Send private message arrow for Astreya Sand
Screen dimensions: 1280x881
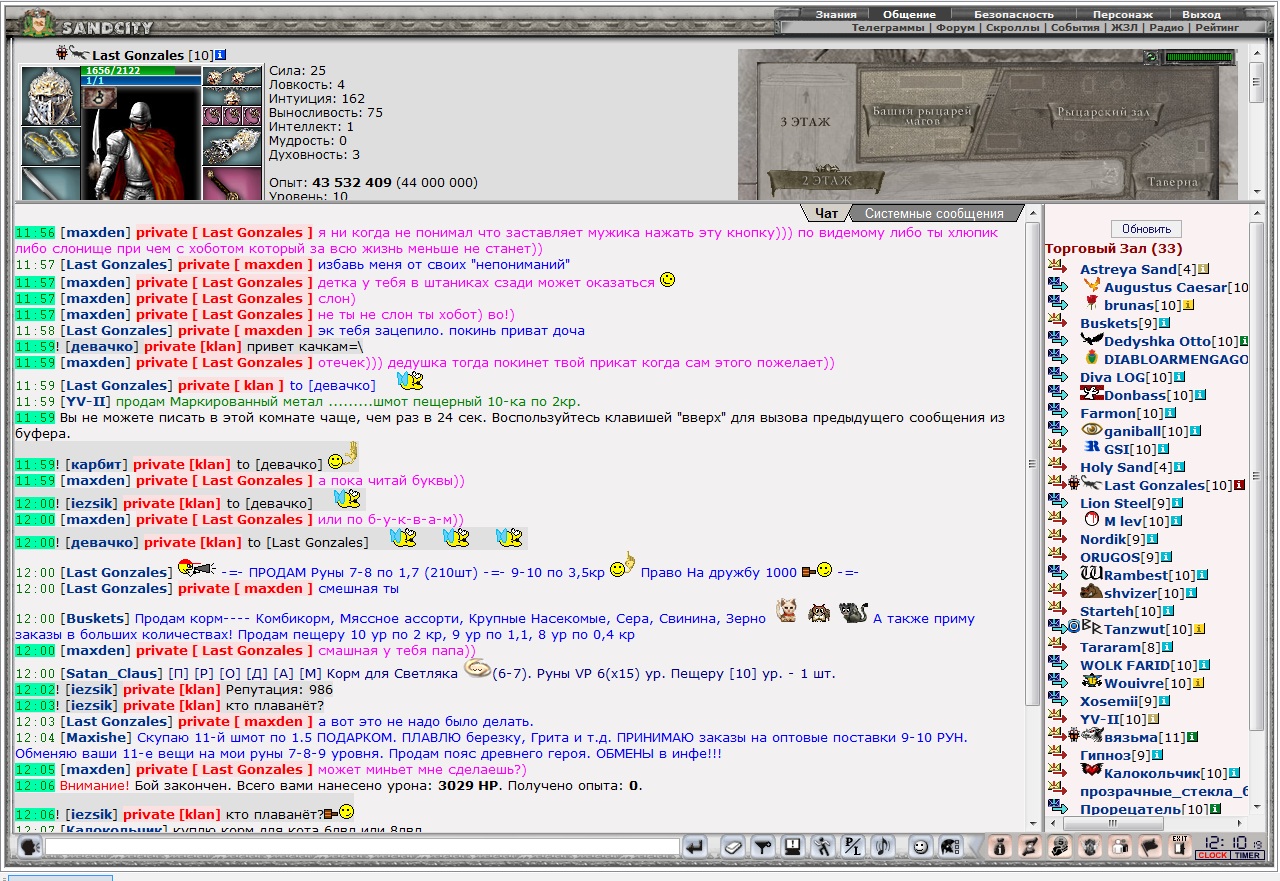(1058, 268)
